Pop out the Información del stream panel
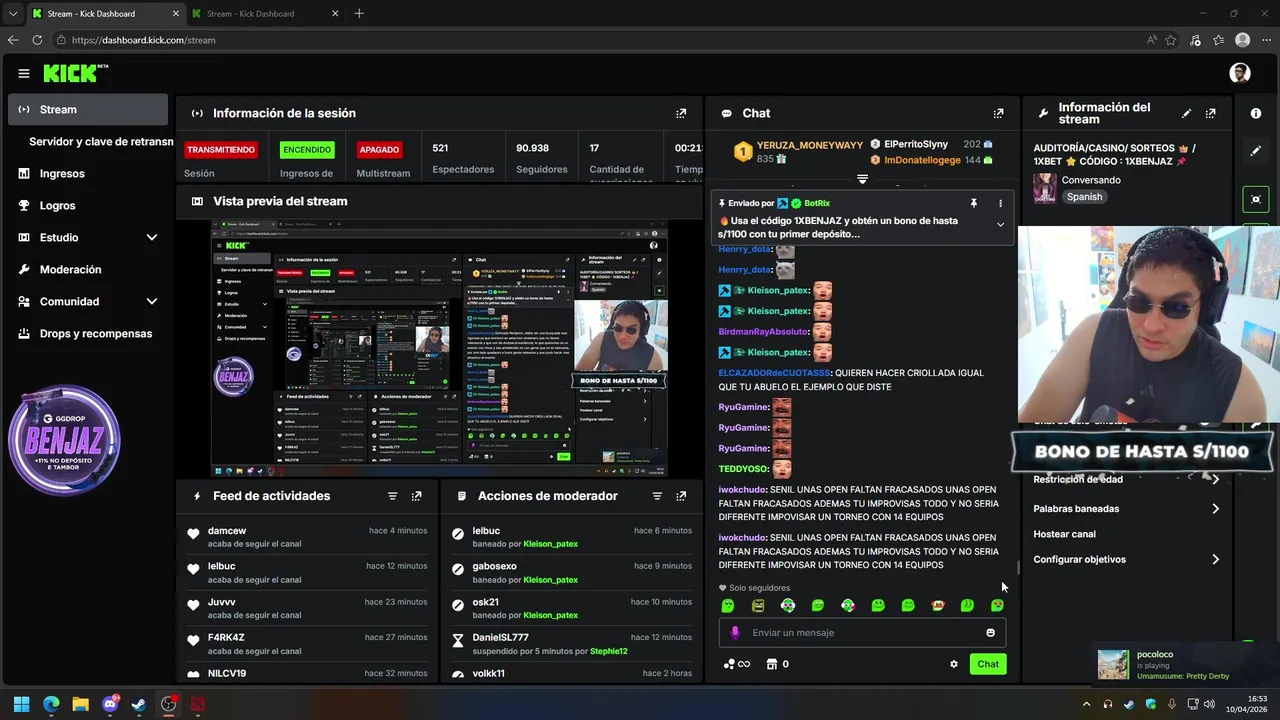The height and width of the screenshot is (720, 1280). (1211, 114)
